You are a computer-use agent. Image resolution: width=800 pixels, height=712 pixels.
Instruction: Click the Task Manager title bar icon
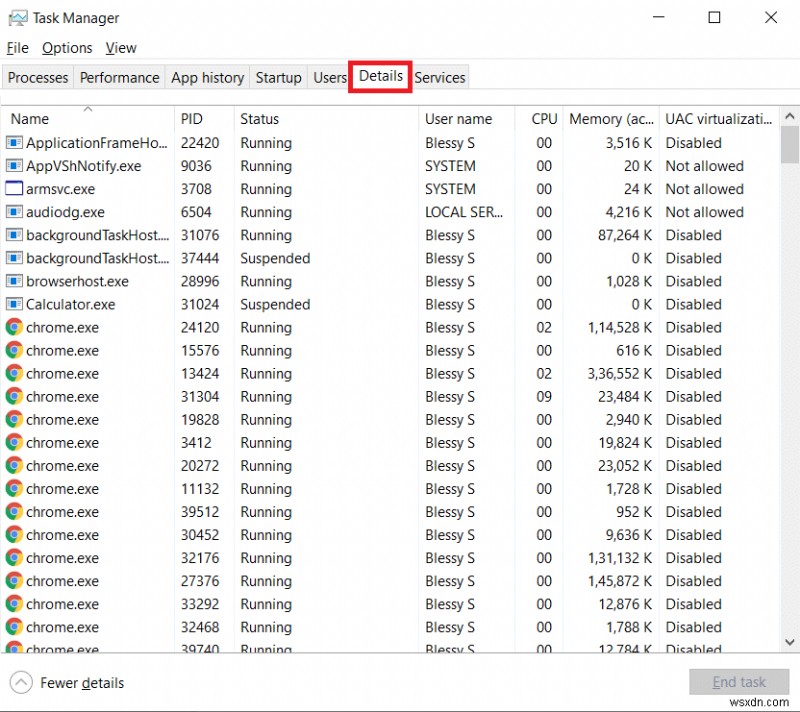coord(18,17)
